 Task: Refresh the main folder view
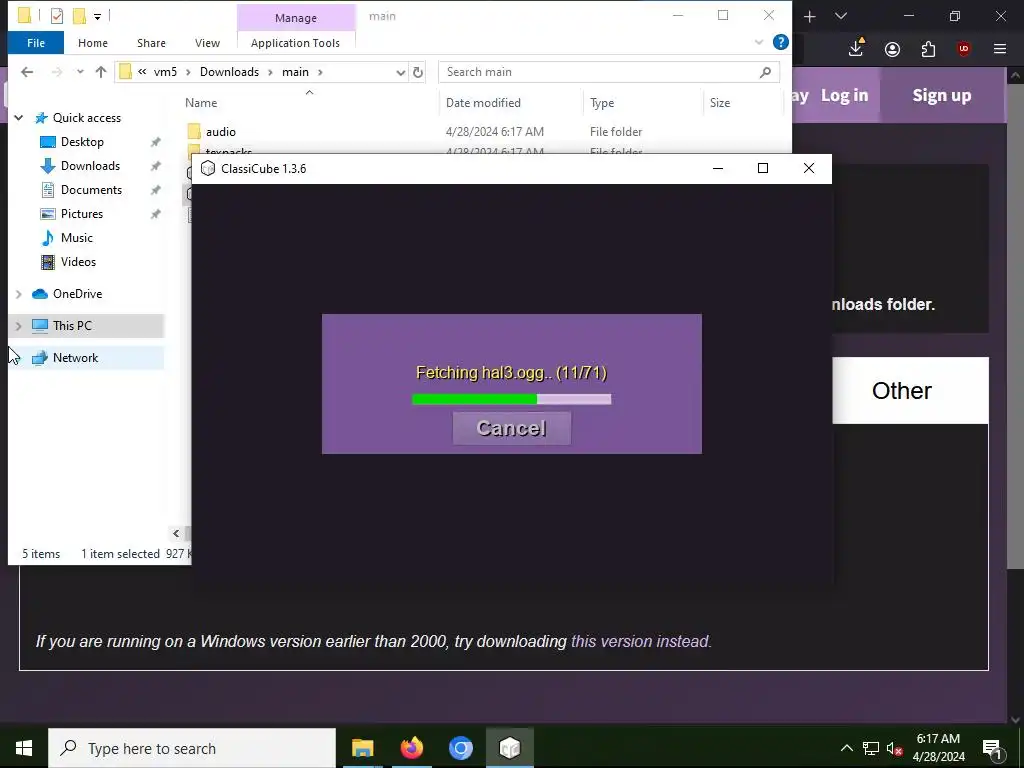click(x=418, y=72)
